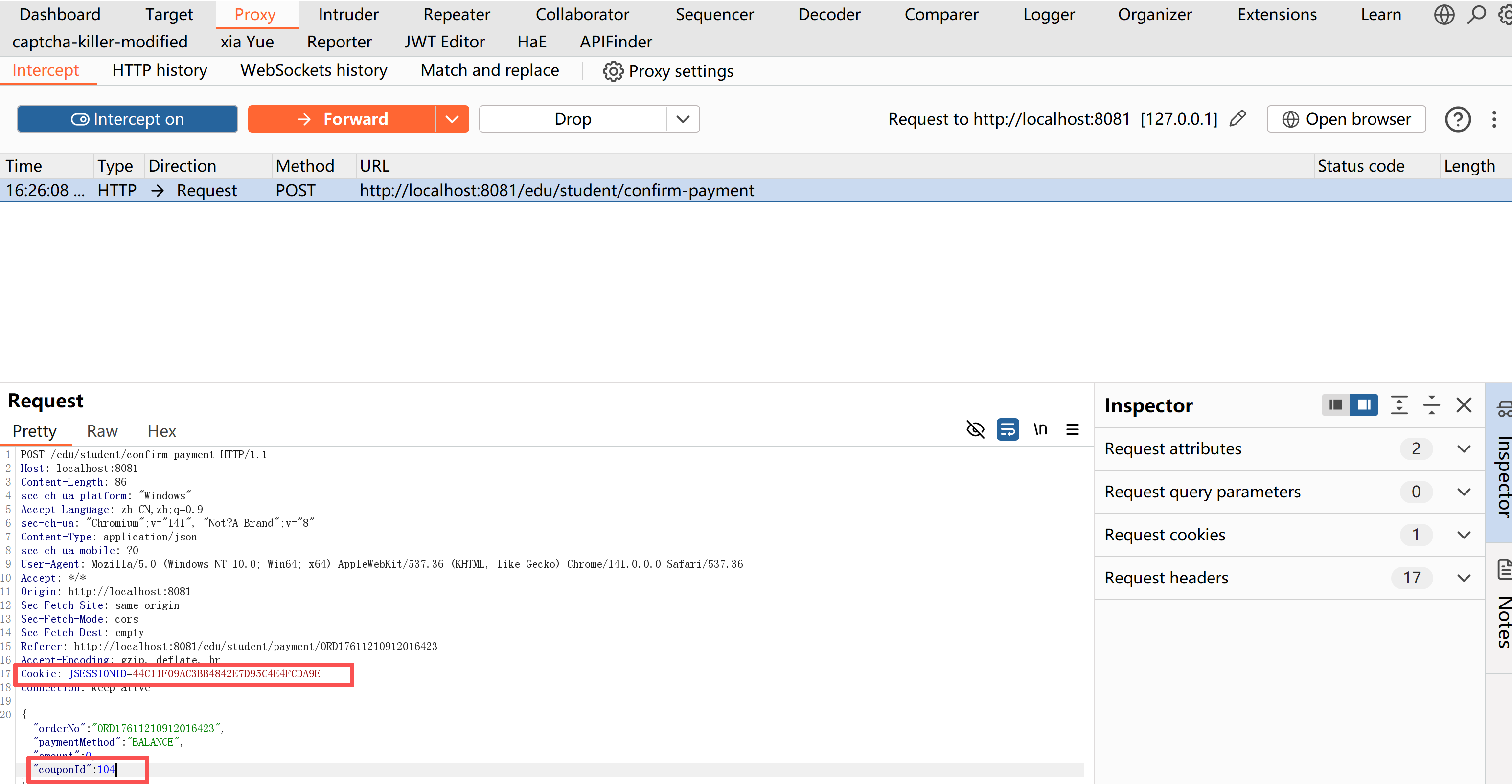
Task: Switch to the HTTP history tab
Action: click(160, 70)
